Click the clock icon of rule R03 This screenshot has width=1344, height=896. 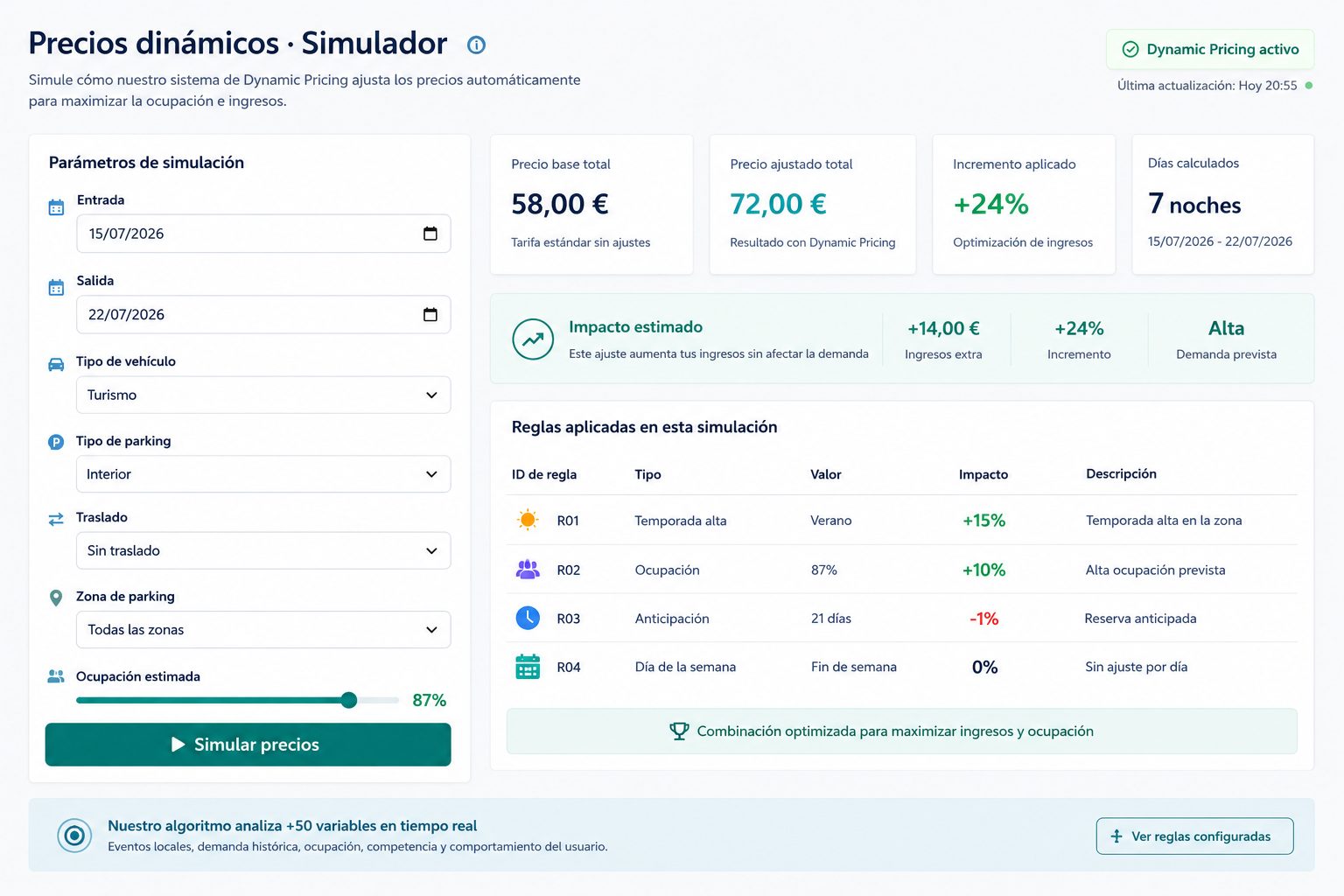(x=528, y=618)
